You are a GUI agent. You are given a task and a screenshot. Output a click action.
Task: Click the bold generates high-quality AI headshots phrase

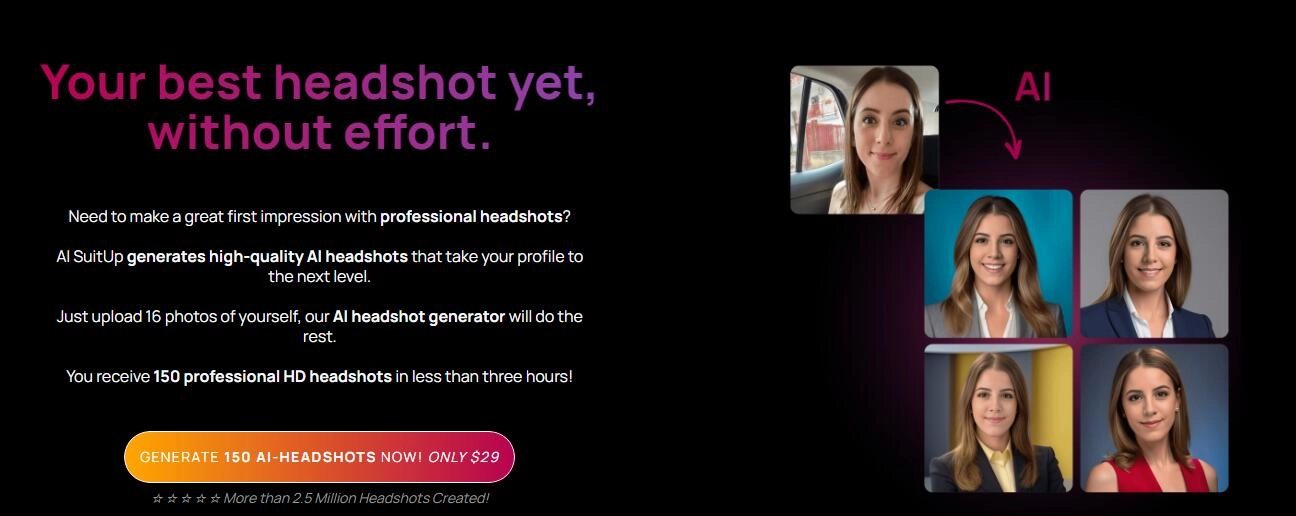coord(267,256)
